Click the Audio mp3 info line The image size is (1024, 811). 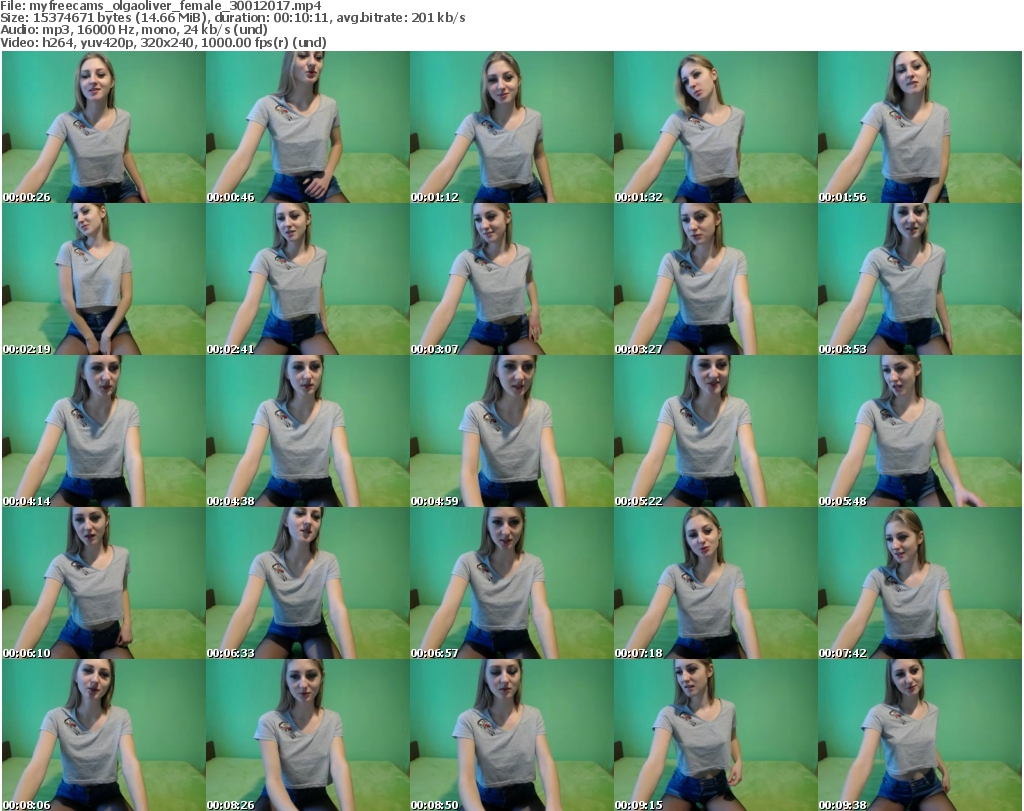(x=134, y=30)
